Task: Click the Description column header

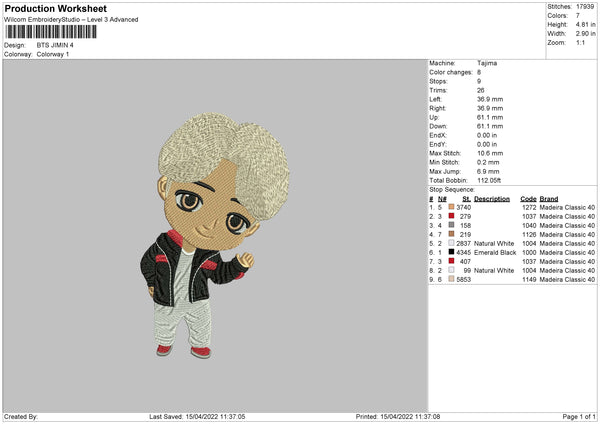Action: (x=492, y=199)
